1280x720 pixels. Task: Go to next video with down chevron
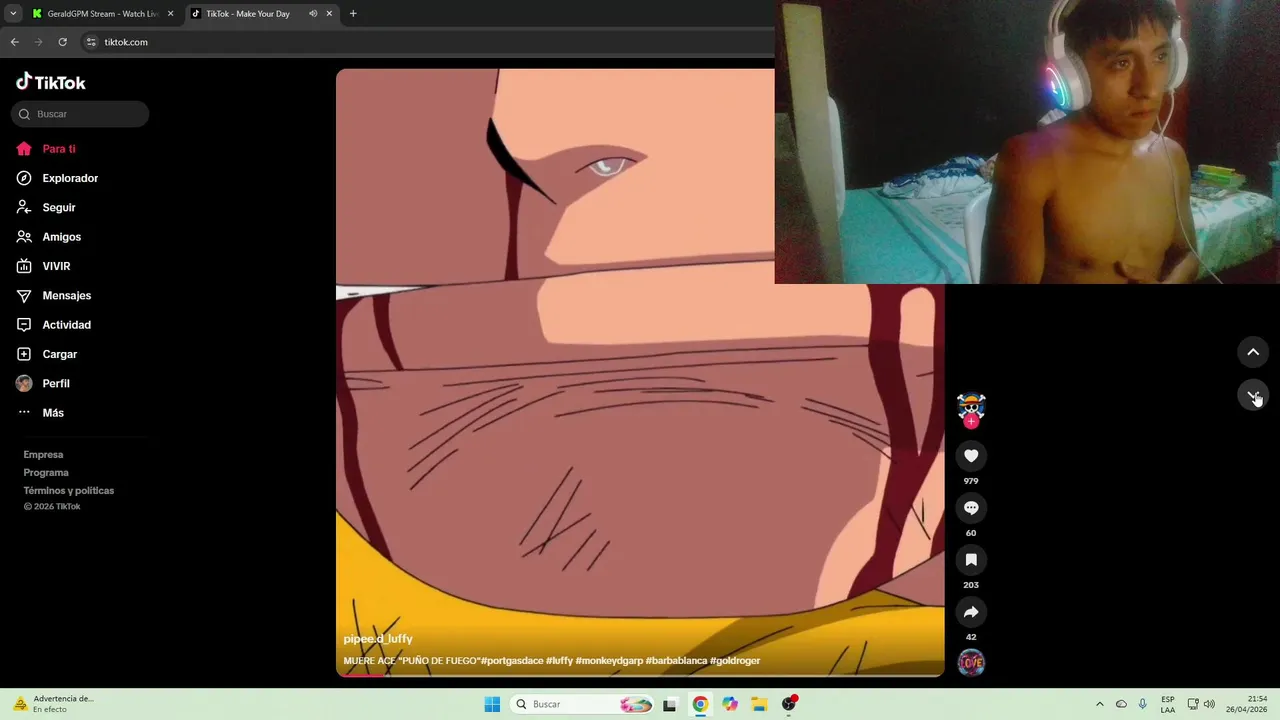pos(1253,395)
